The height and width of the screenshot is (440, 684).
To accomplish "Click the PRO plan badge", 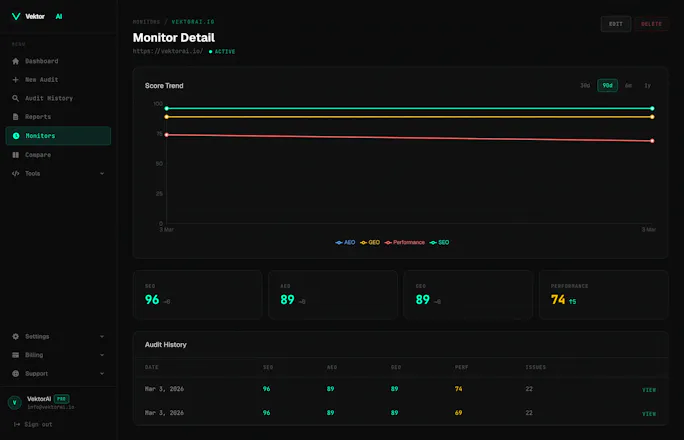I will click(62, 399).
